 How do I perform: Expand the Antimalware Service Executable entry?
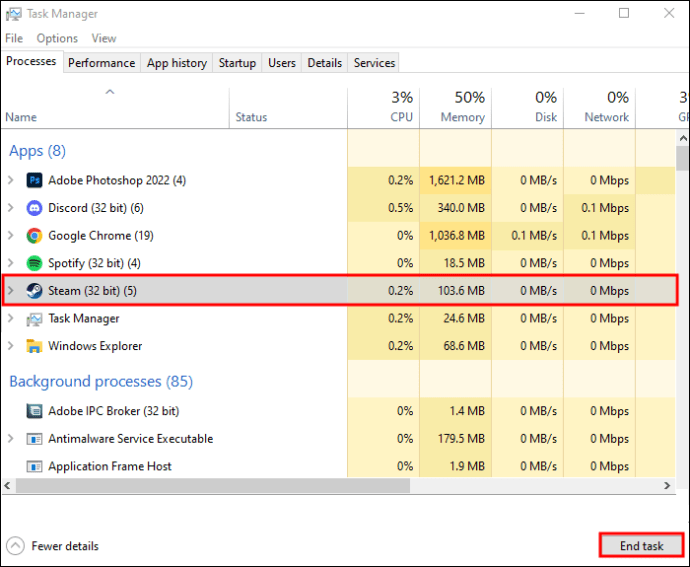point(11,438)
